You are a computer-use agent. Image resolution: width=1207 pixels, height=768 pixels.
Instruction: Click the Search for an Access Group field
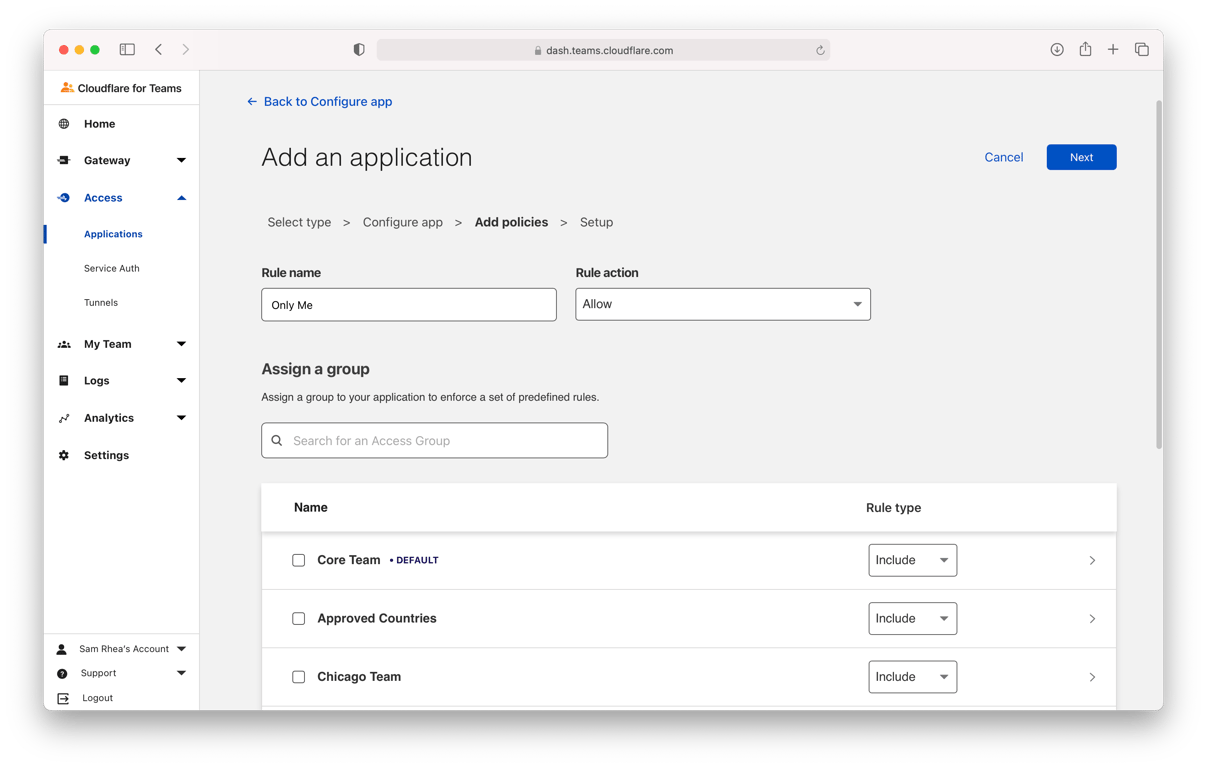pyautogui.click(x=434, y=440)
